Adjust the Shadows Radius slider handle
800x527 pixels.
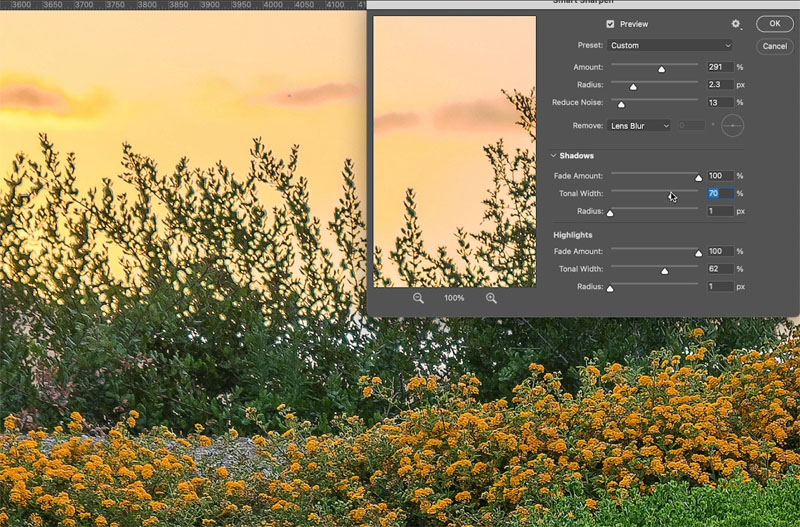(x=610, y=213)
